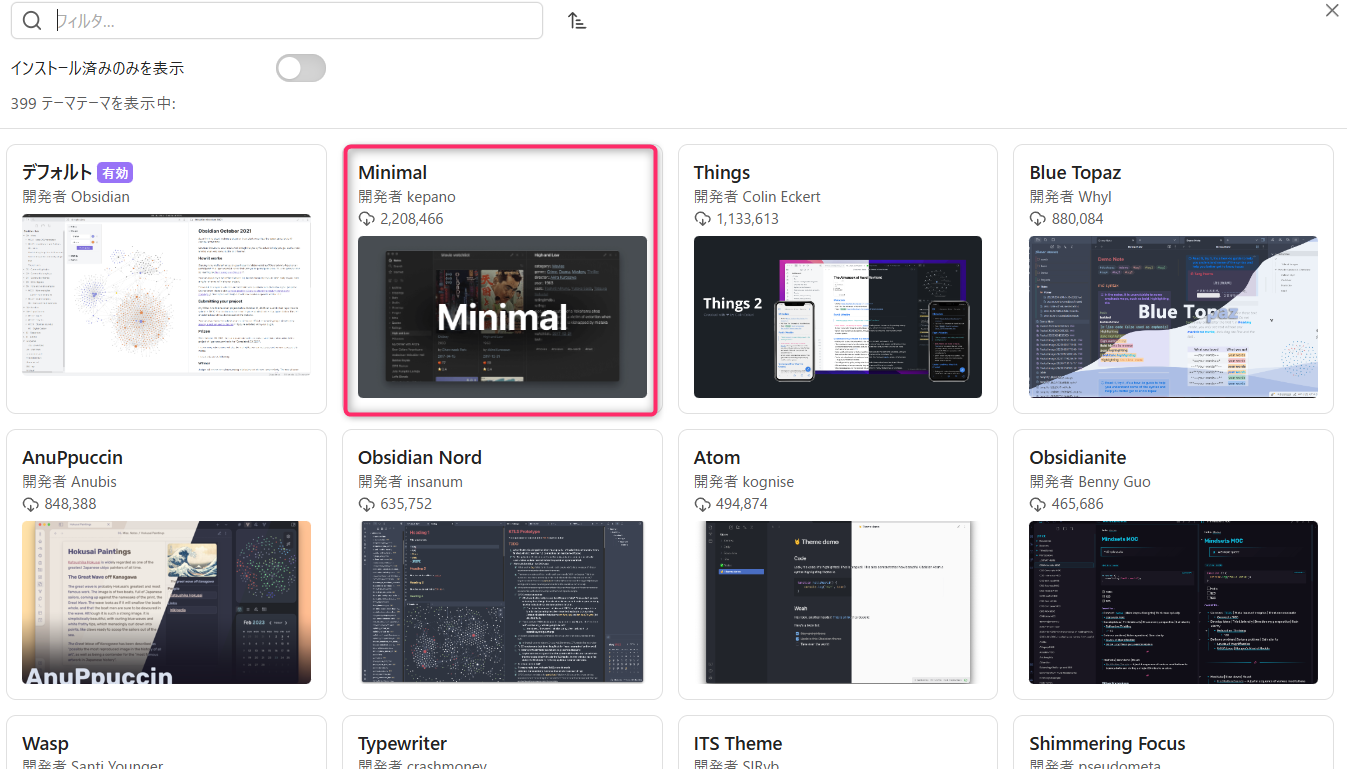Click the download icon beside 880,084
This screenshot has height=769, width=1347.
click(1038, 219)
